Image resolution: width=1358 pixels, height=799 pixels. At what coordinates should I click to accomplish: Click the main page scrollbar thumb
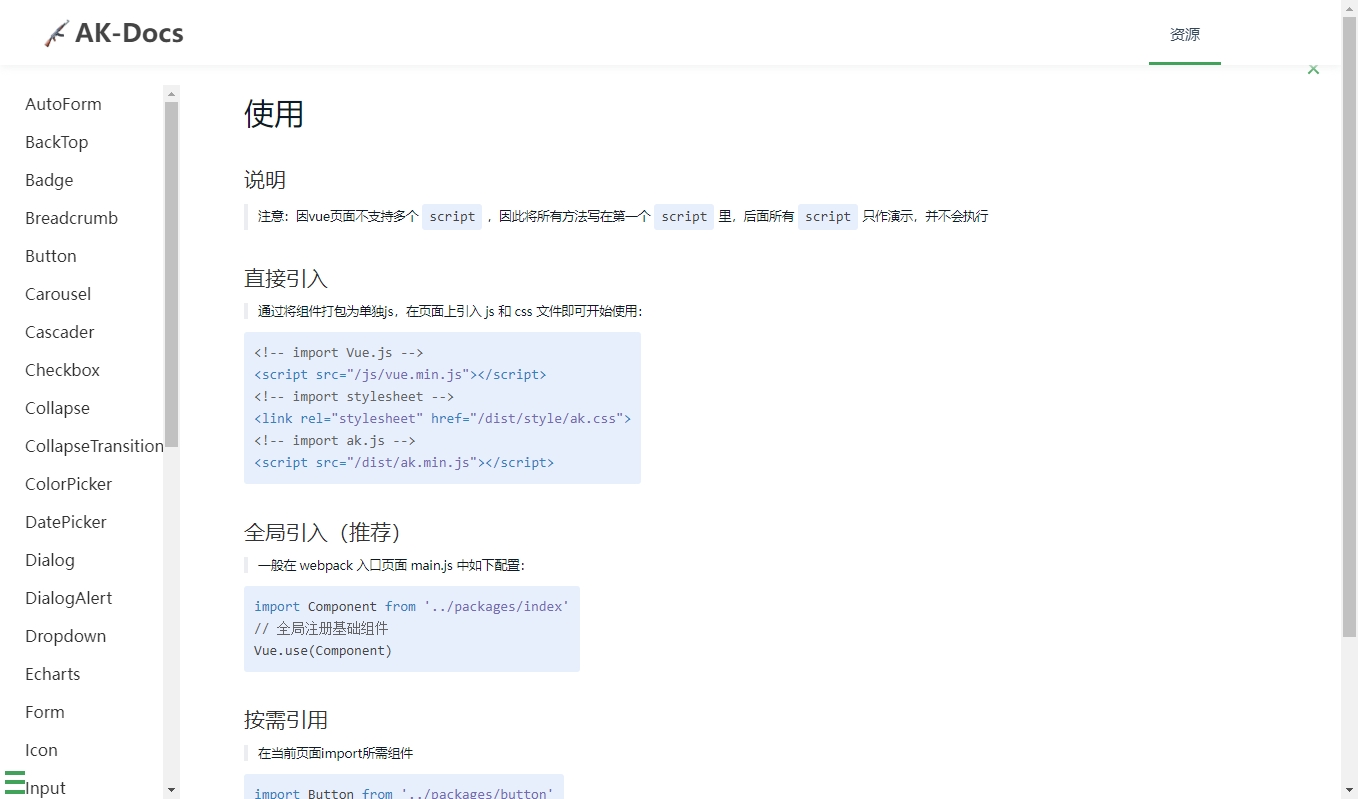[1349, 327]
